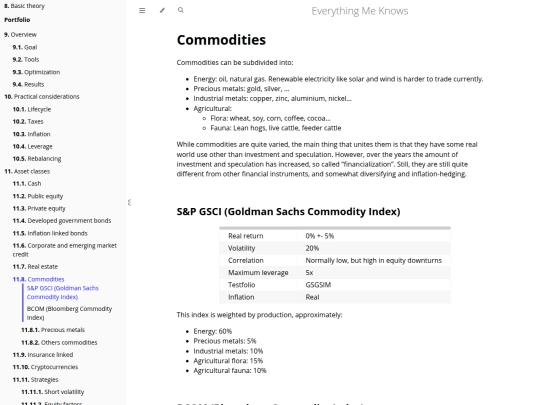This screenshot has height=405, width=540.
Task: Open section 11.7 Real estate
Action: [35, 267]
